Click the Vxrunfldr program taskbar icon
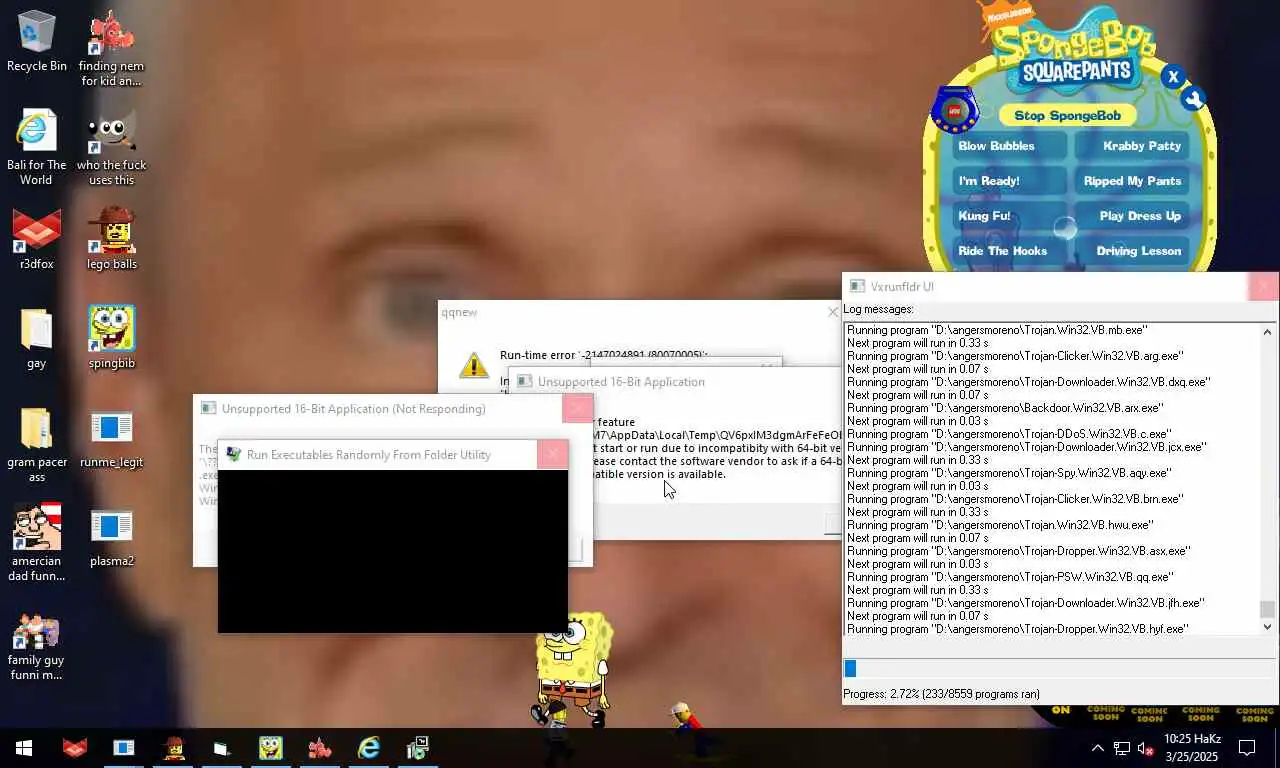Image resolution: width=1280 pixels, height=768 pixels. coord(418,748)
